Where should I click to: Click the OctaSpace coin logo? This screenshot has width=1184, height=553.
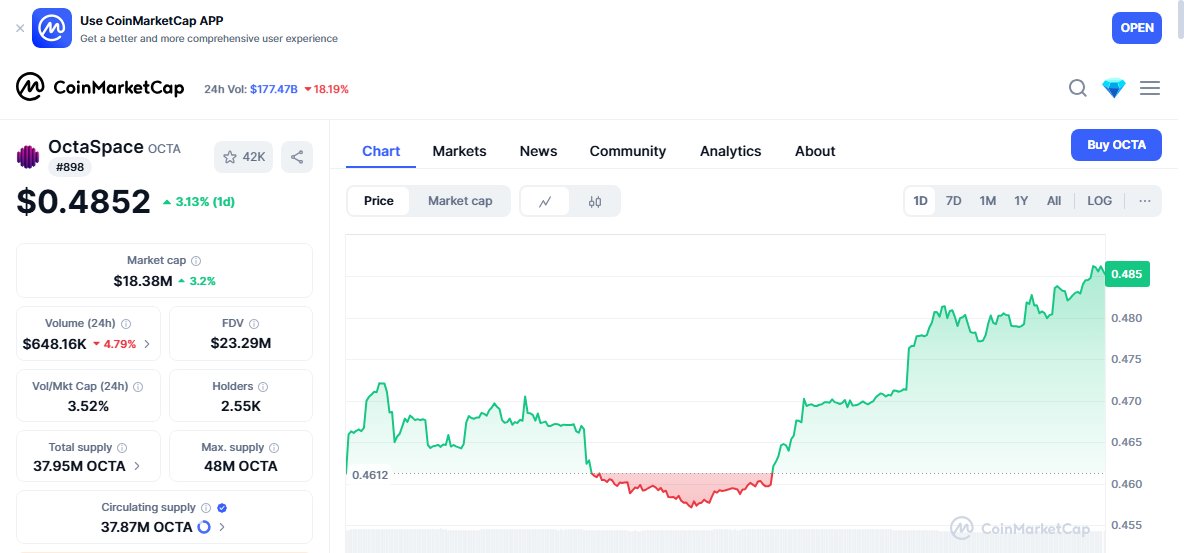(x=28, y=156)
